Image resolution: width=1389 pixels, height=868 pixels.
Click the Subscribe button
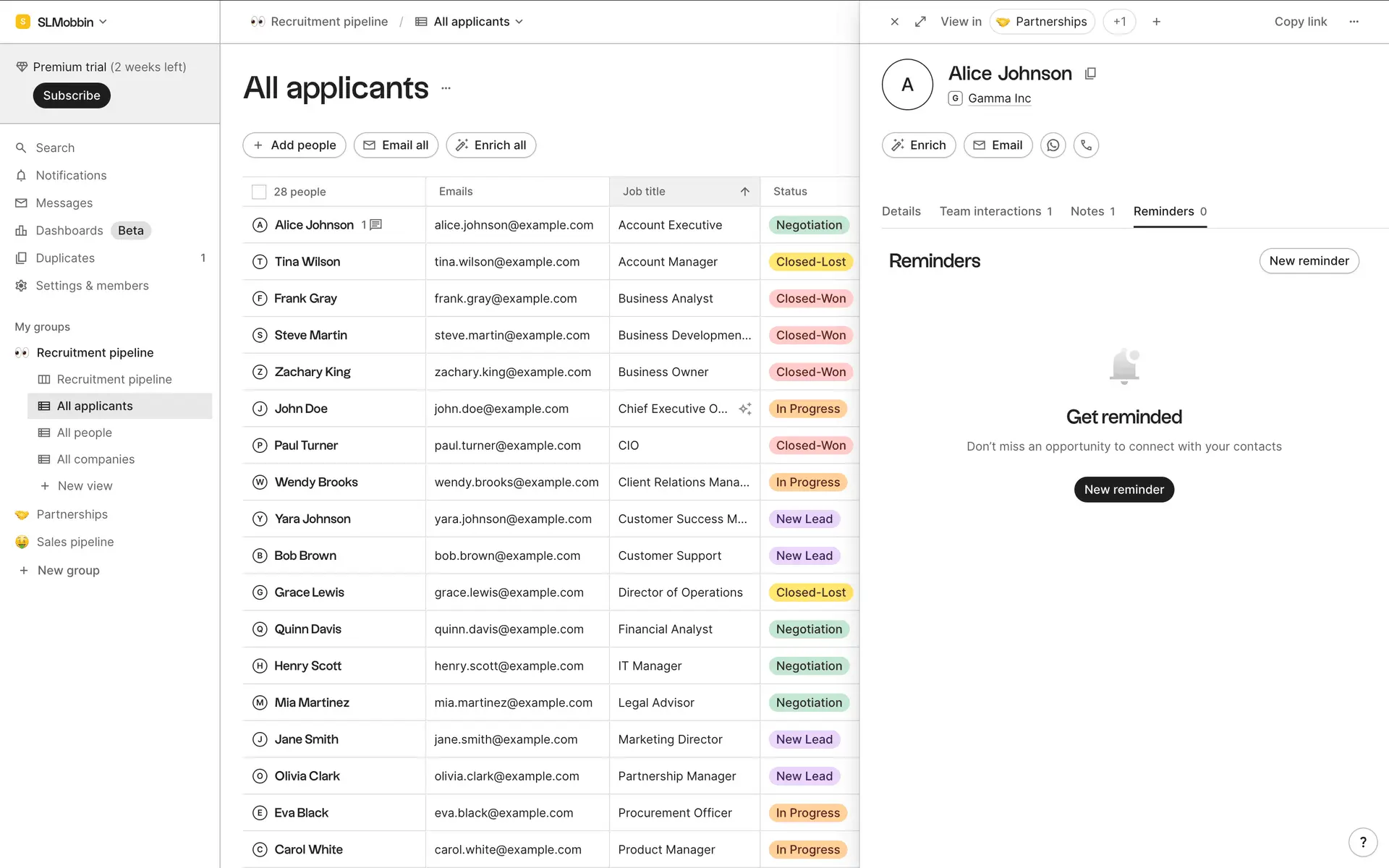pos(72,95)
